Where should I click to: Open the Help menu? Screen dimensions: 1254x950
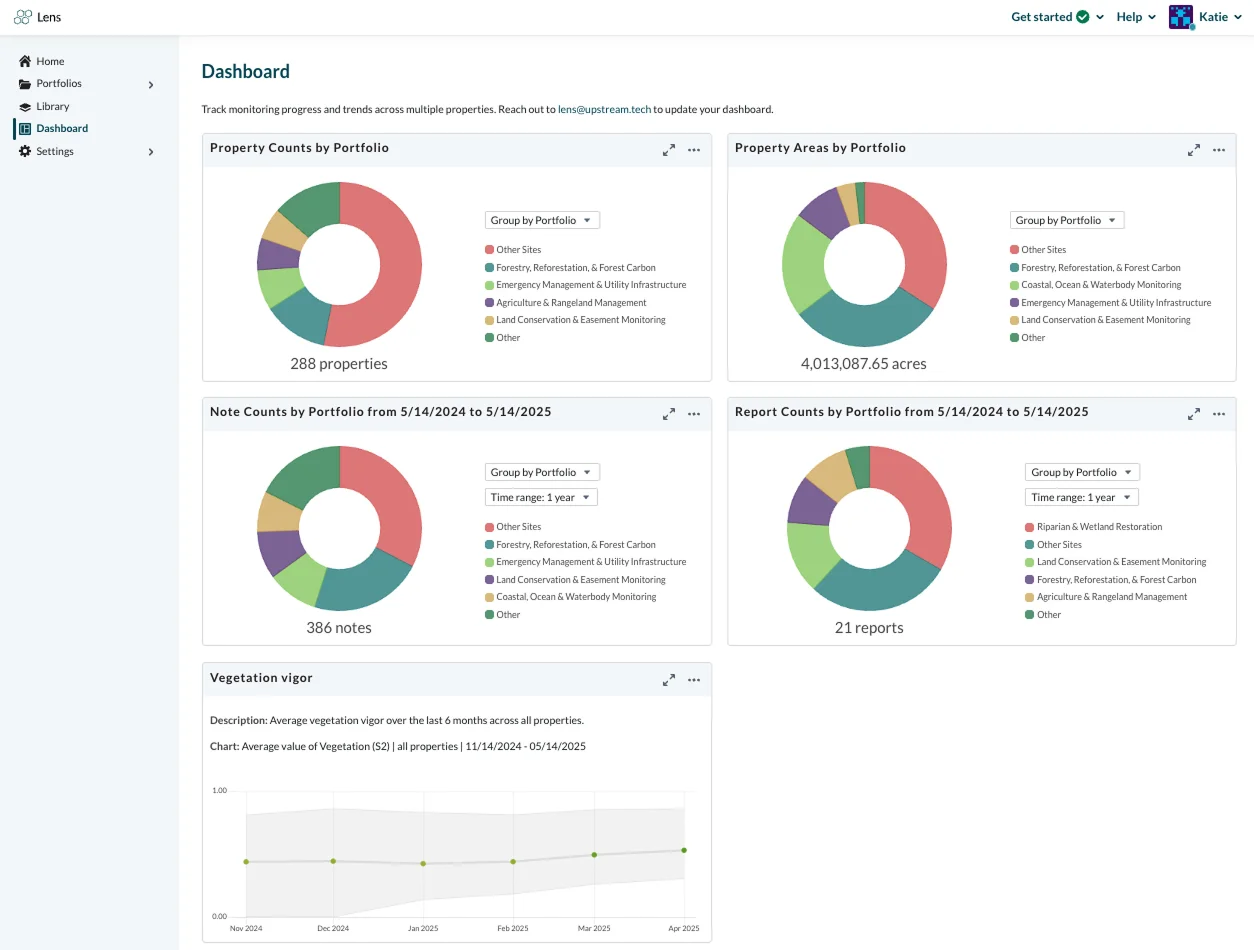[x=1136, y=17]
